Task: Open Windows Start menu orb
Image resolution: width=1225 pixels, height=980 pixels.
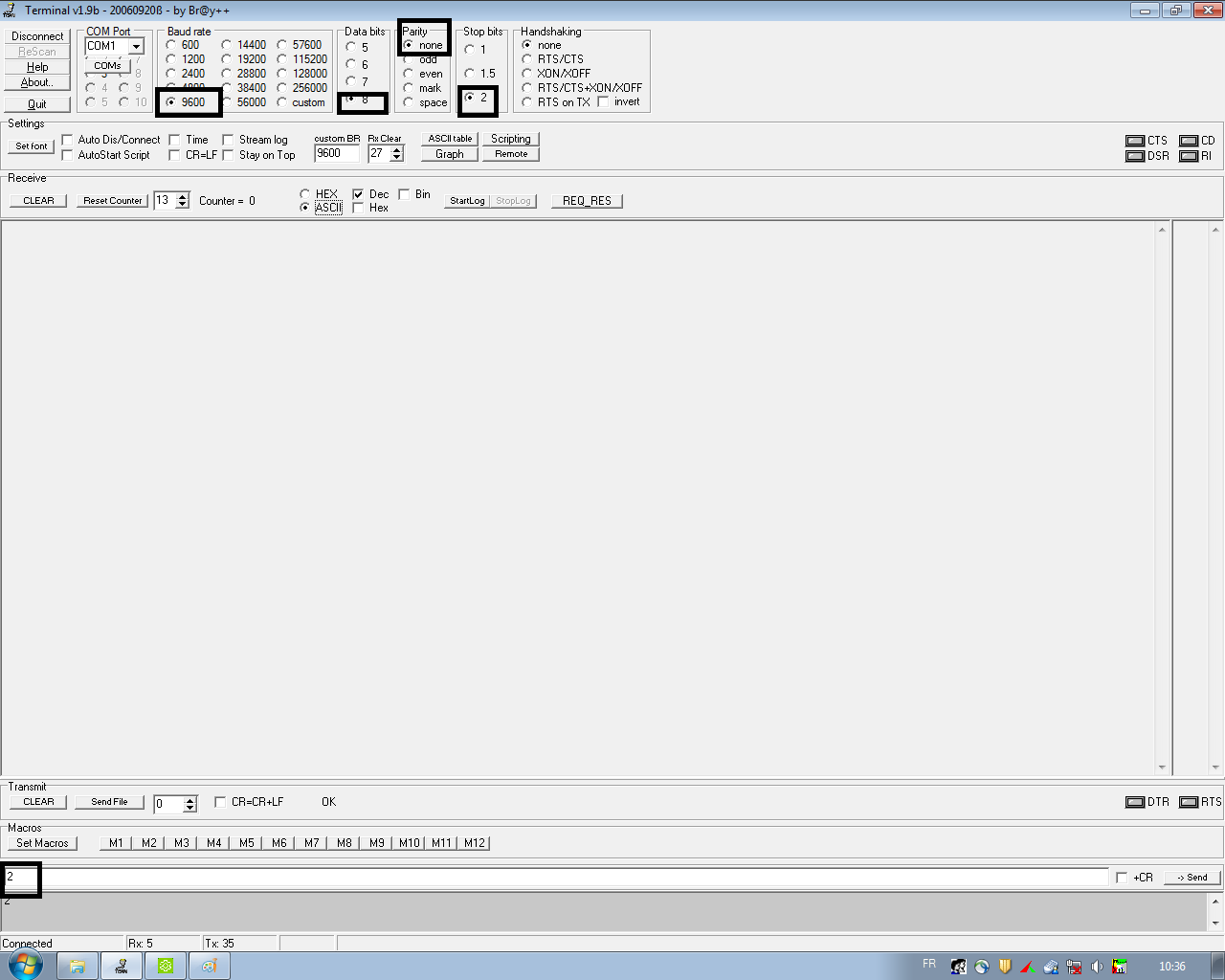Action: 26,965
